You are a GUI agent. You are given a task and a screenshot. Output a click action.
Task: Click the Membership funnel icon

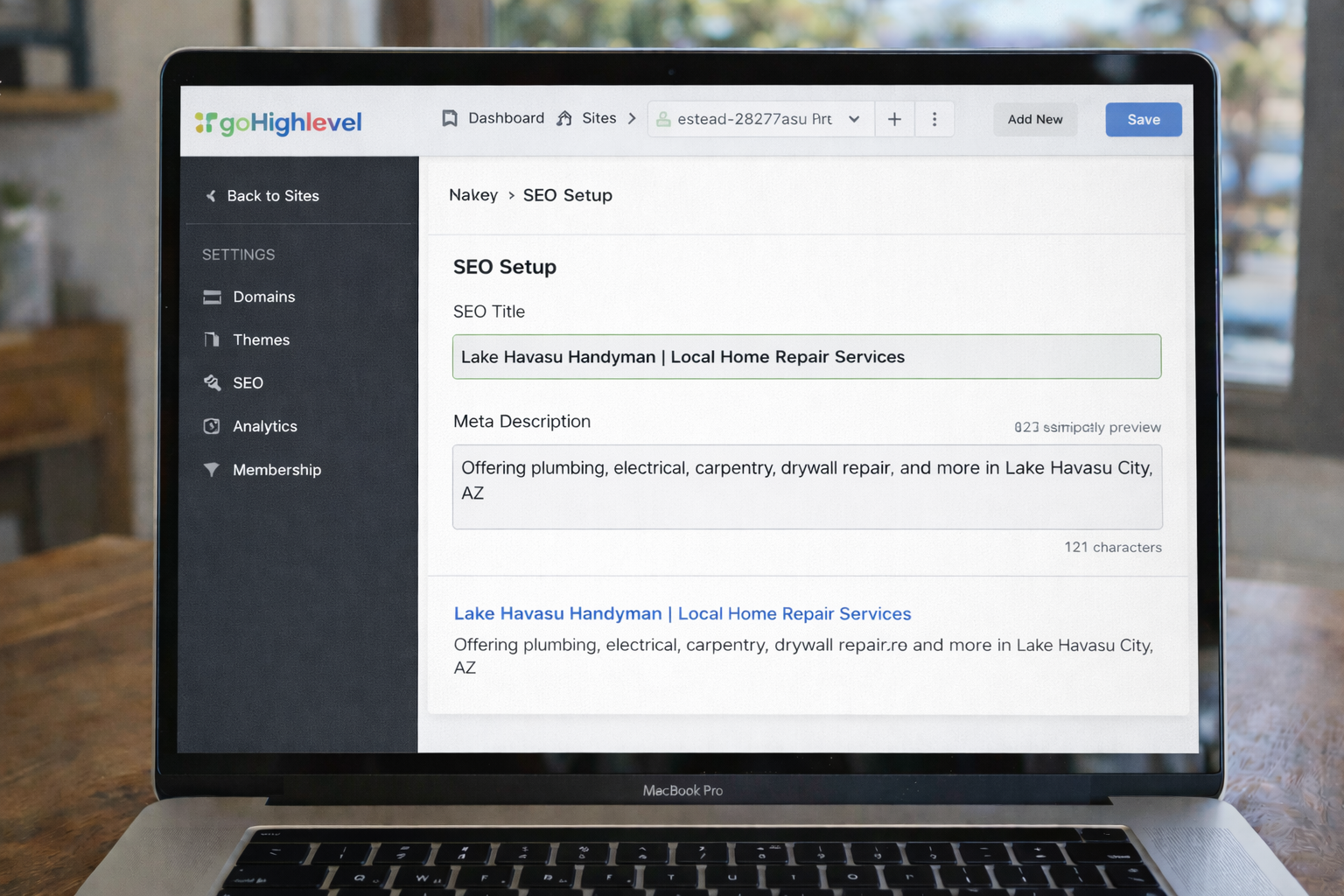(x=212, y=470)
